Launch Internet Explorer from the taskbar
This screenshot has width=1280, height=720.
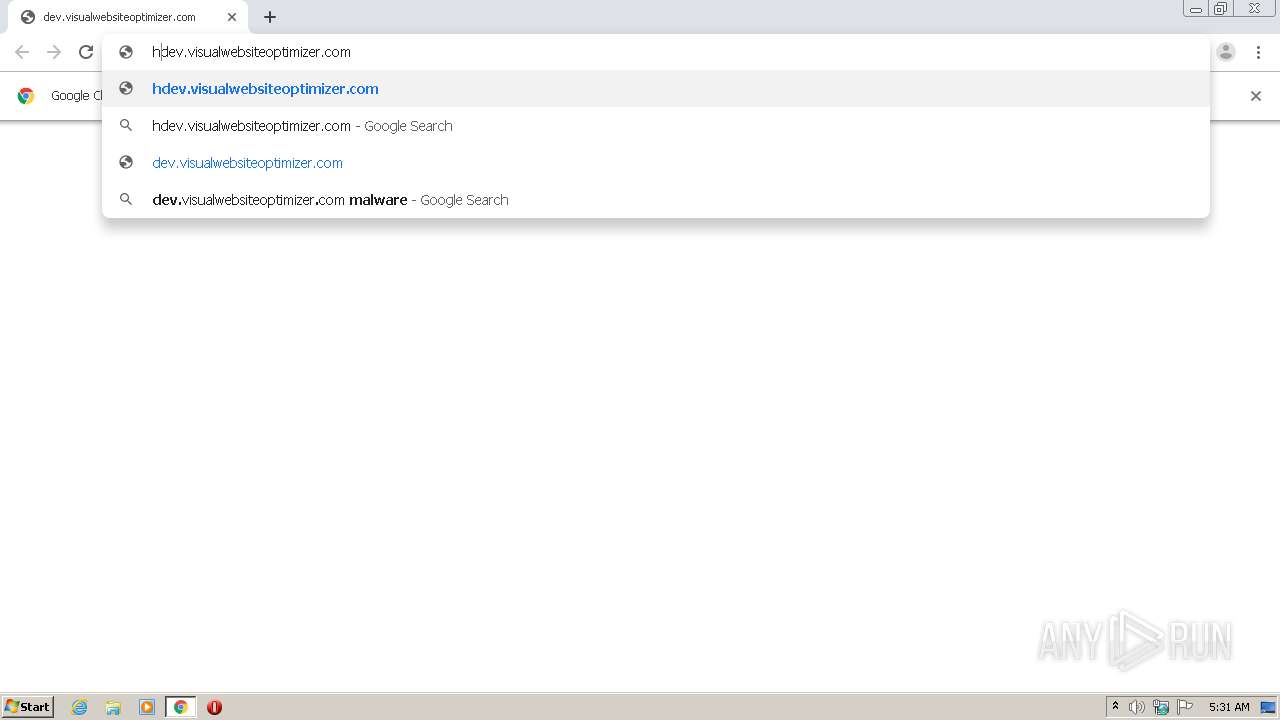point(80,707)
